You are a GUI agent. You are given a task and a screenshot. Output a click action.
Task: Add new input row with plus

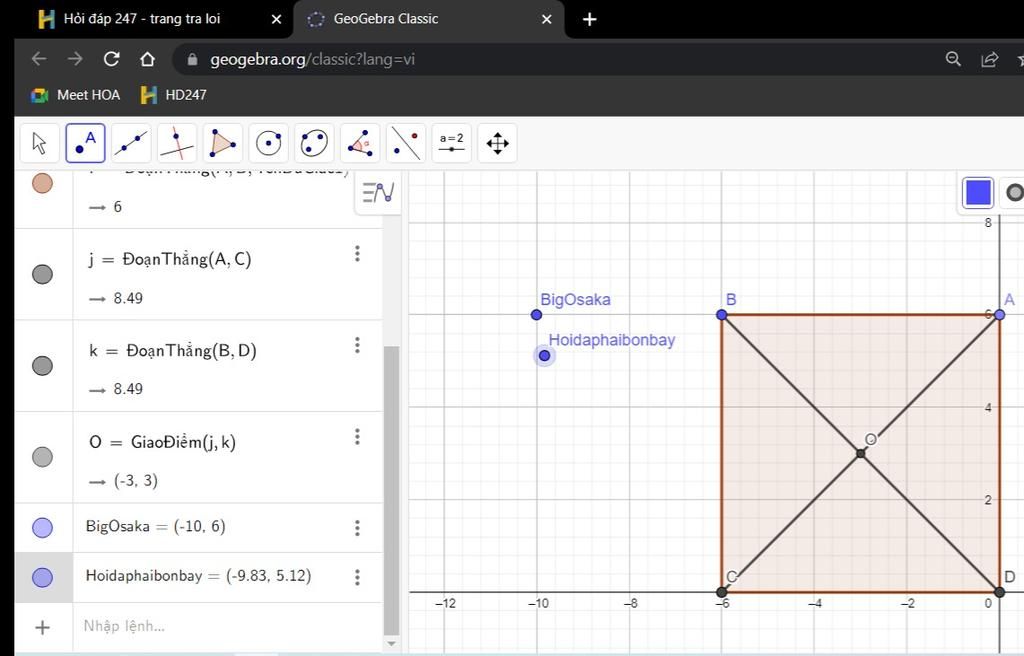(42, 627)
